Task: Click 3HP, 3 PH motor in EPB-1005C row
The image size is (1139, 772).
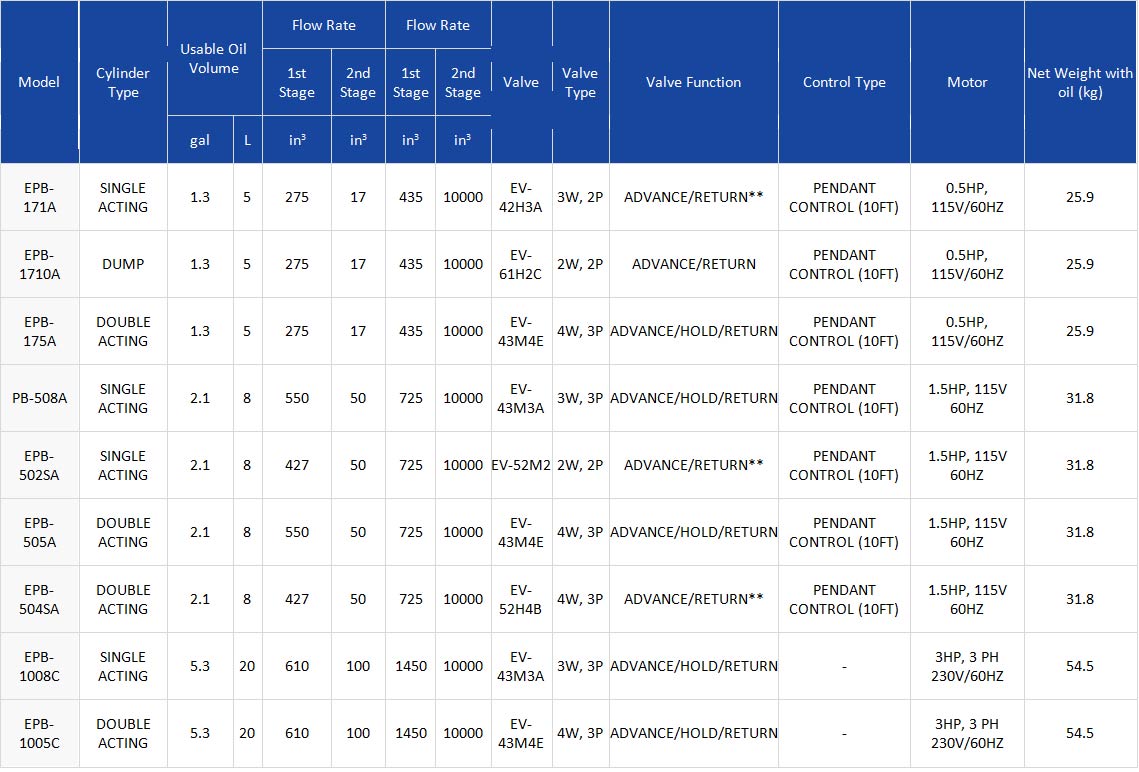Action: [x=967, y=734]
